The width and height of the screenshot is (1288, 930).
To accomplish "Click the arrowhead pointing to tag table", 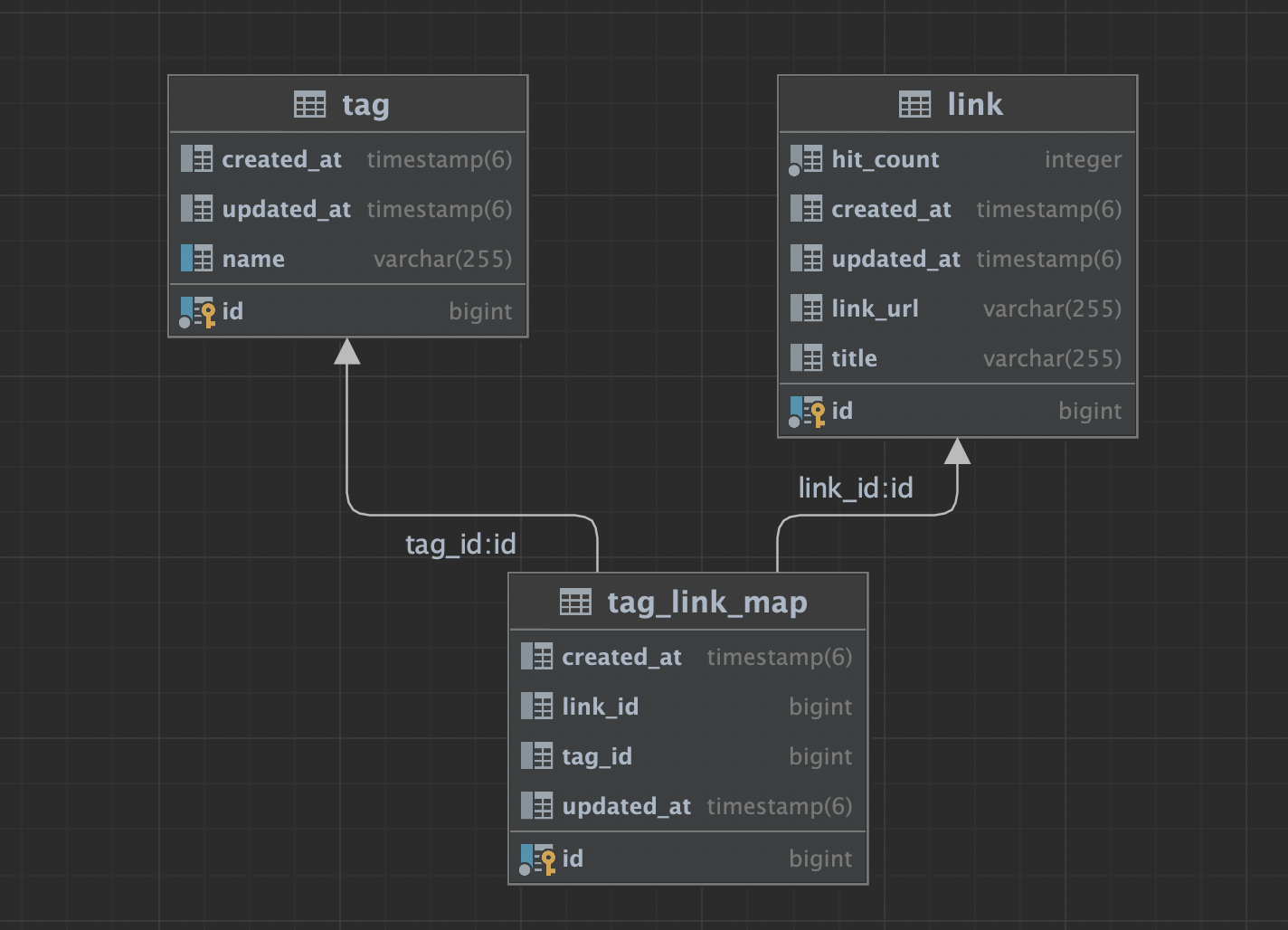I will pyautogui.click(x=347, y=351).
